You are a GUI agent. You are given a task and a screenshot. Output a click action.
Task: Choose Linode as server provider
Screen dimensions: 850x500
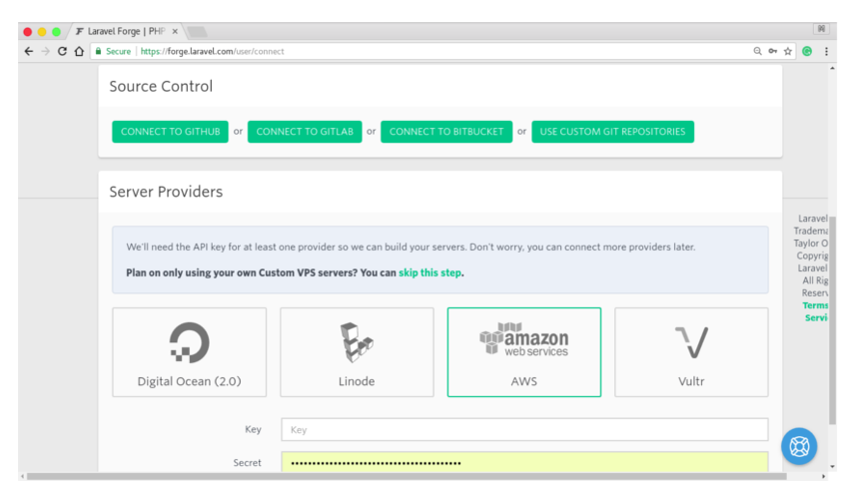point(357,351)
